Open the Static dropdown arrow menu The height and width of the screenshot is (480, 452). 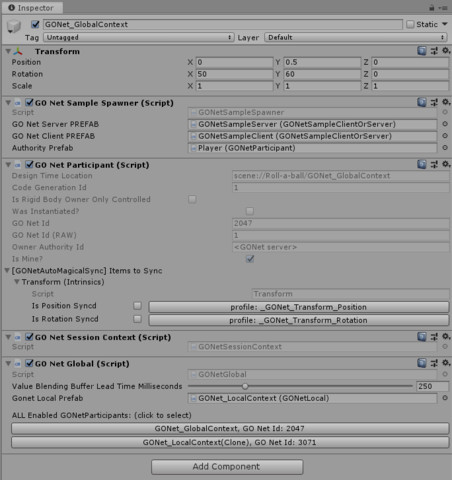[445, 24]
